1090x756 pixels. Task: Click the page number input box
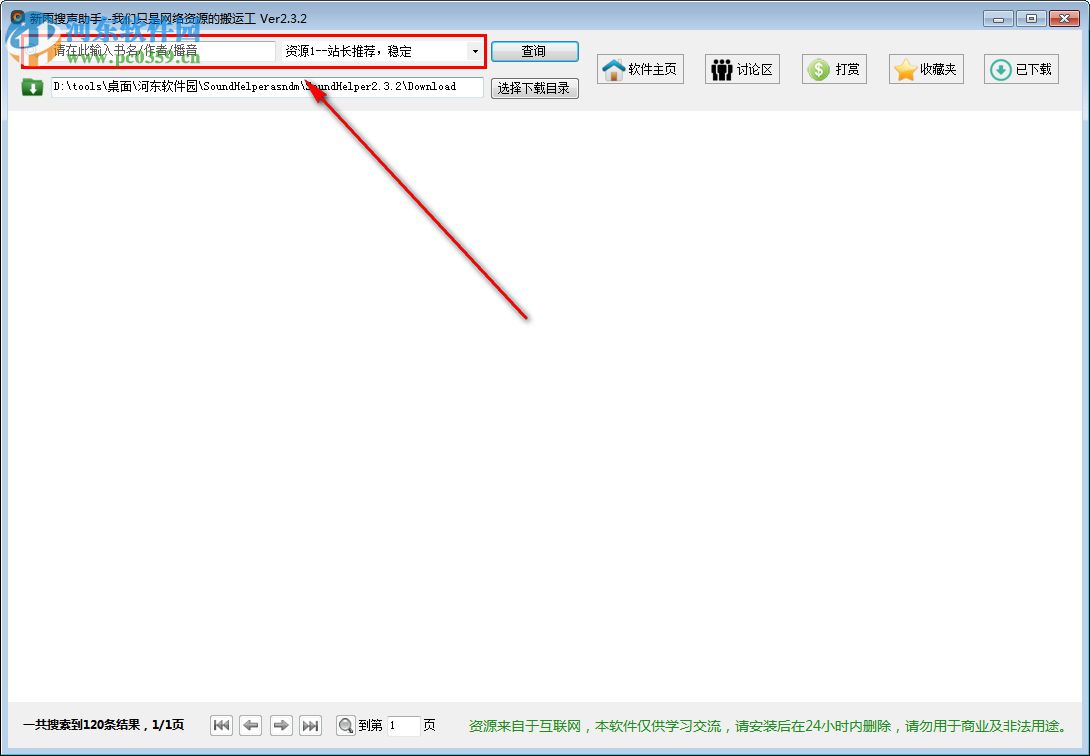coord(403,725)
